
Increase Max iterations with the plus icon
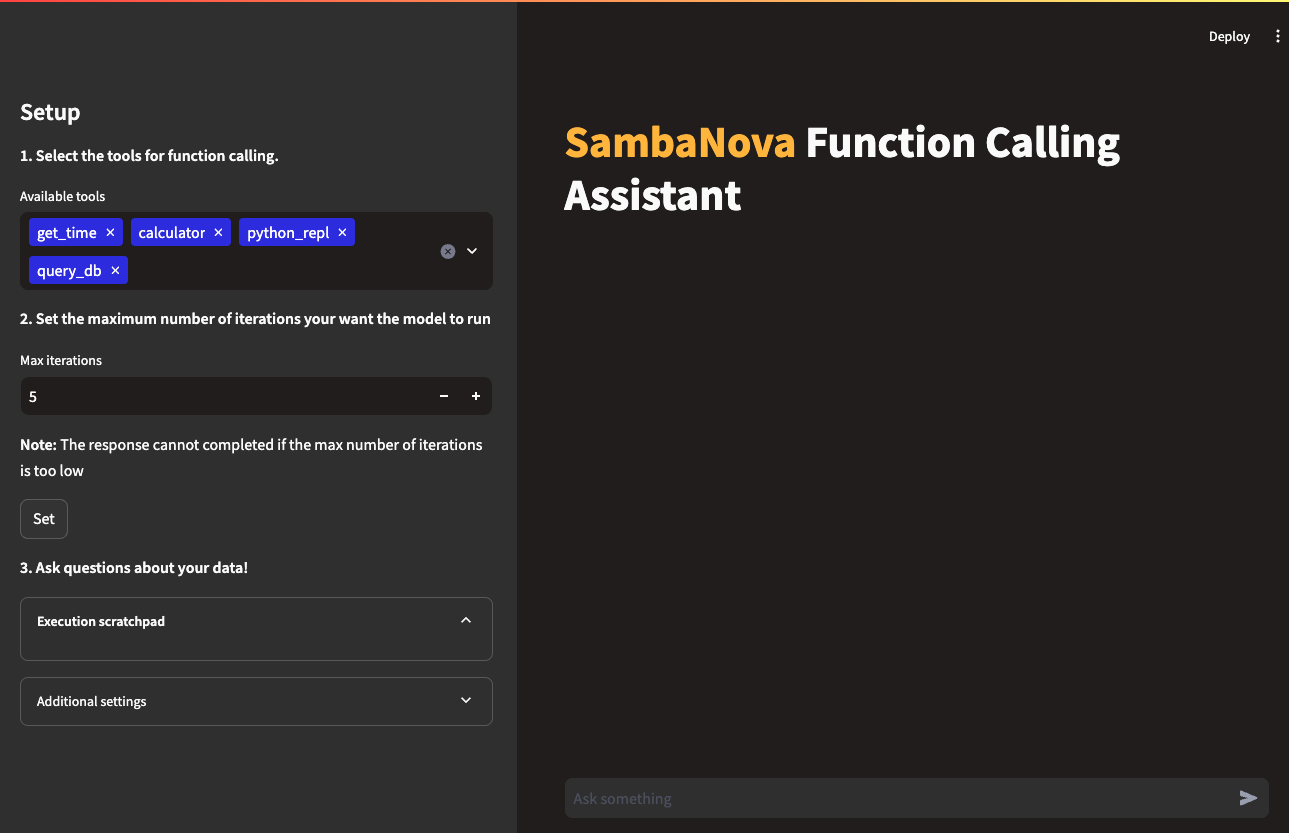(x=475, y=396)
